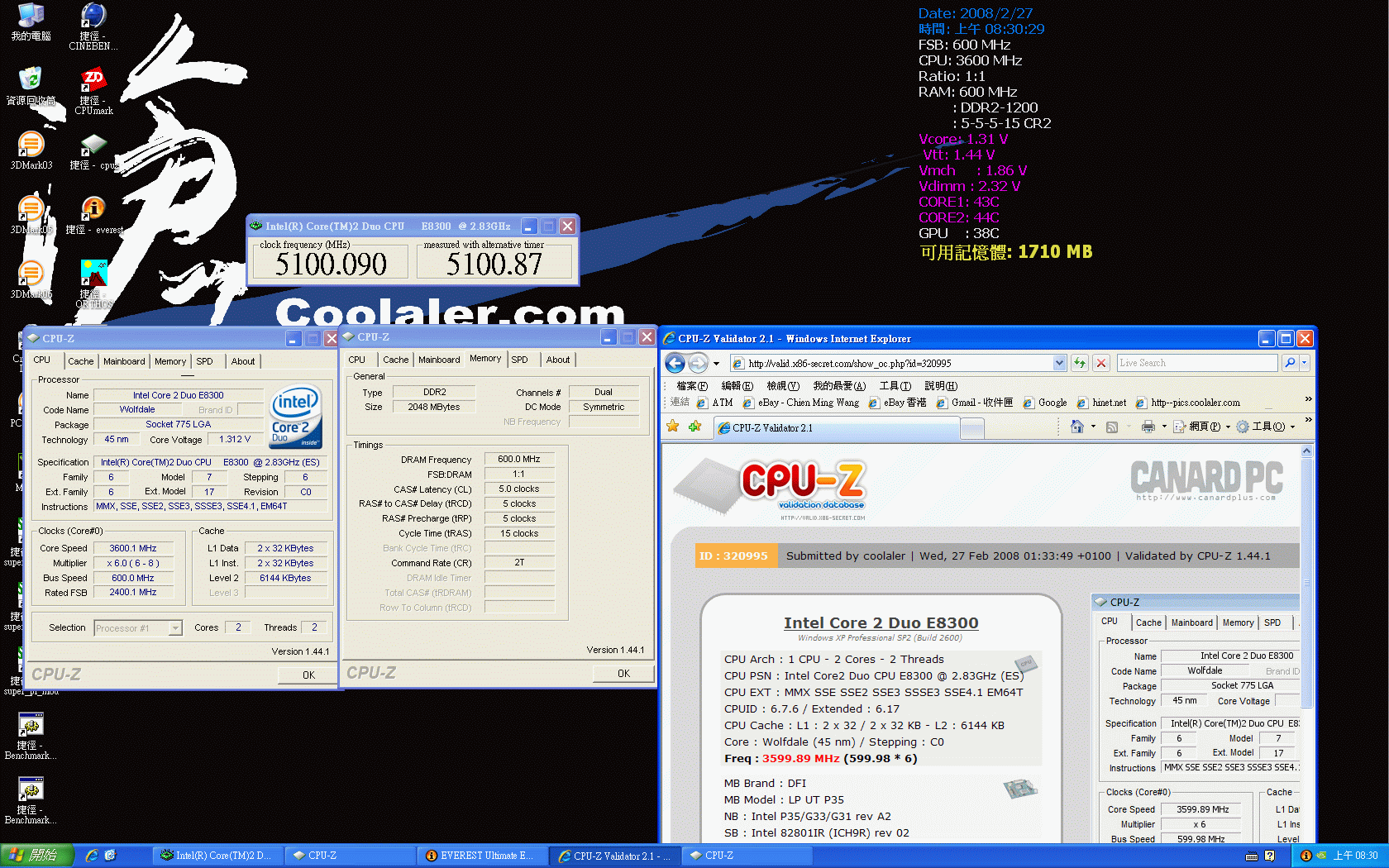Open the CINEBENCH shortcut on desktop
1389x868 pixels.
coord(93,26)
